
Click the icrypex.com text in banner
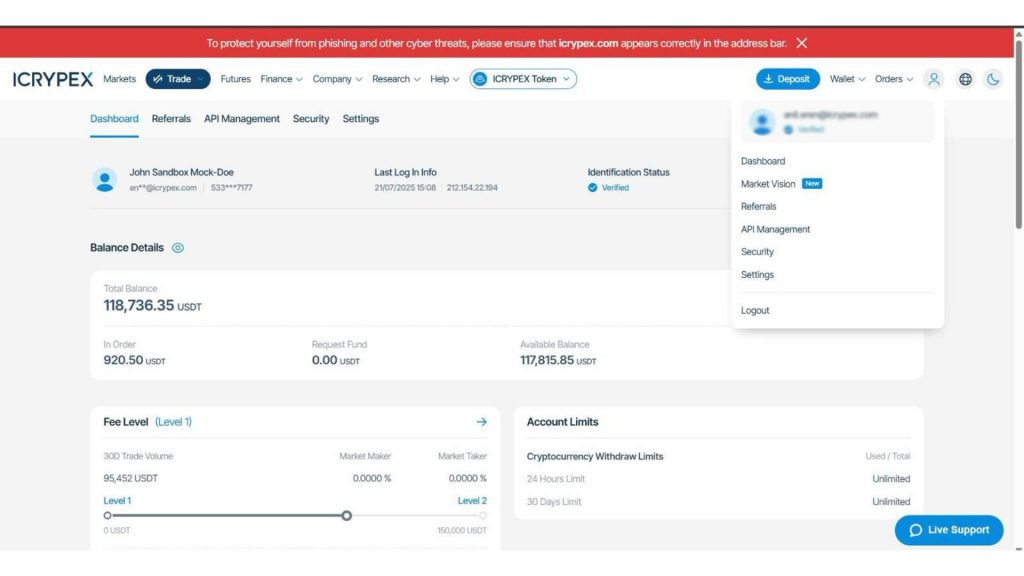588,43
